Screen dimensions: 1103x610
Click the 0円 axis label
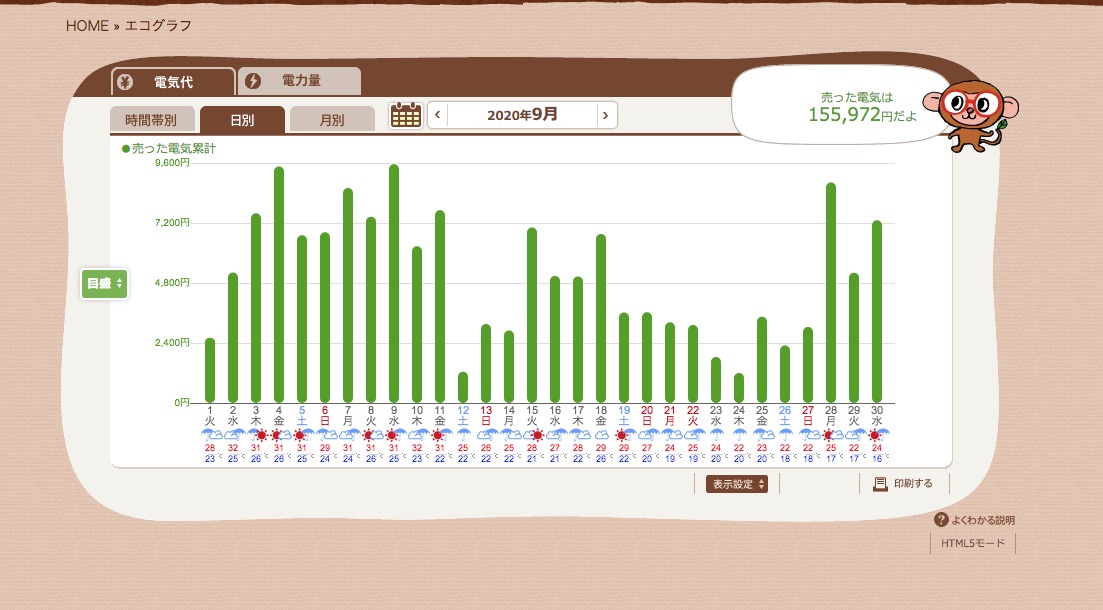pos(182,402)
